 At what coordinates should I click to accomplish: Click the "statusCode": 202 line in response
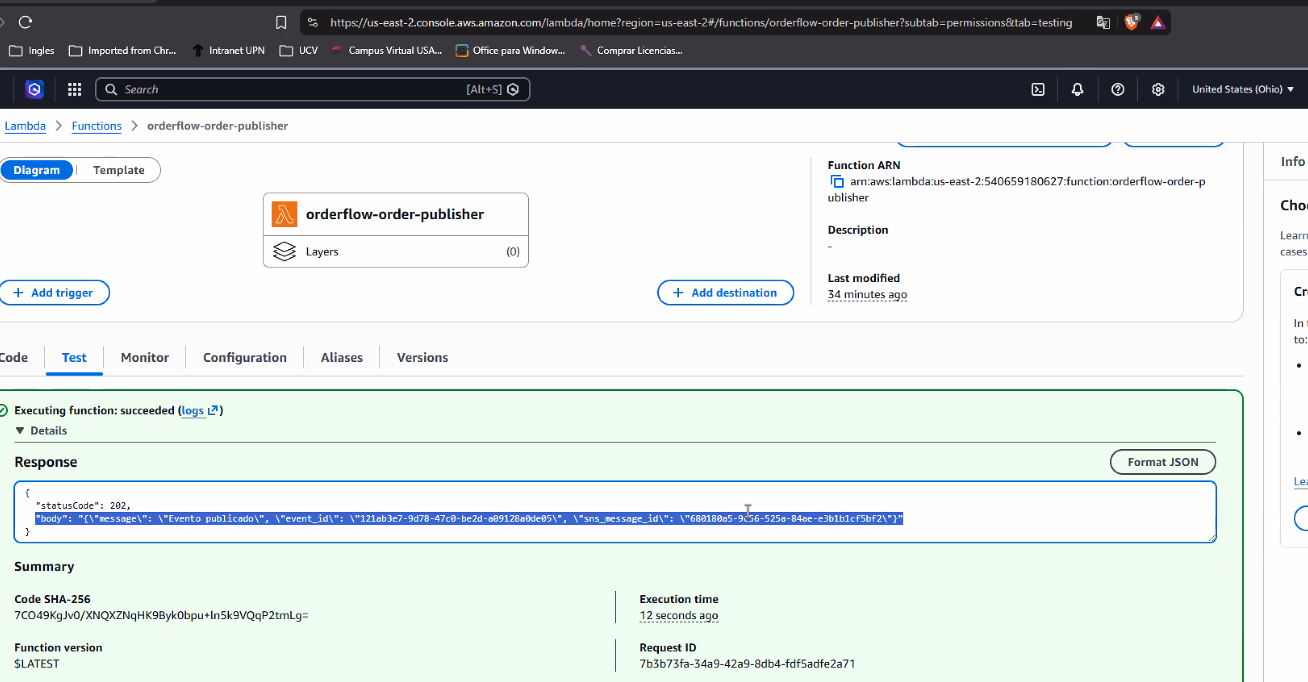click(83, 505)
